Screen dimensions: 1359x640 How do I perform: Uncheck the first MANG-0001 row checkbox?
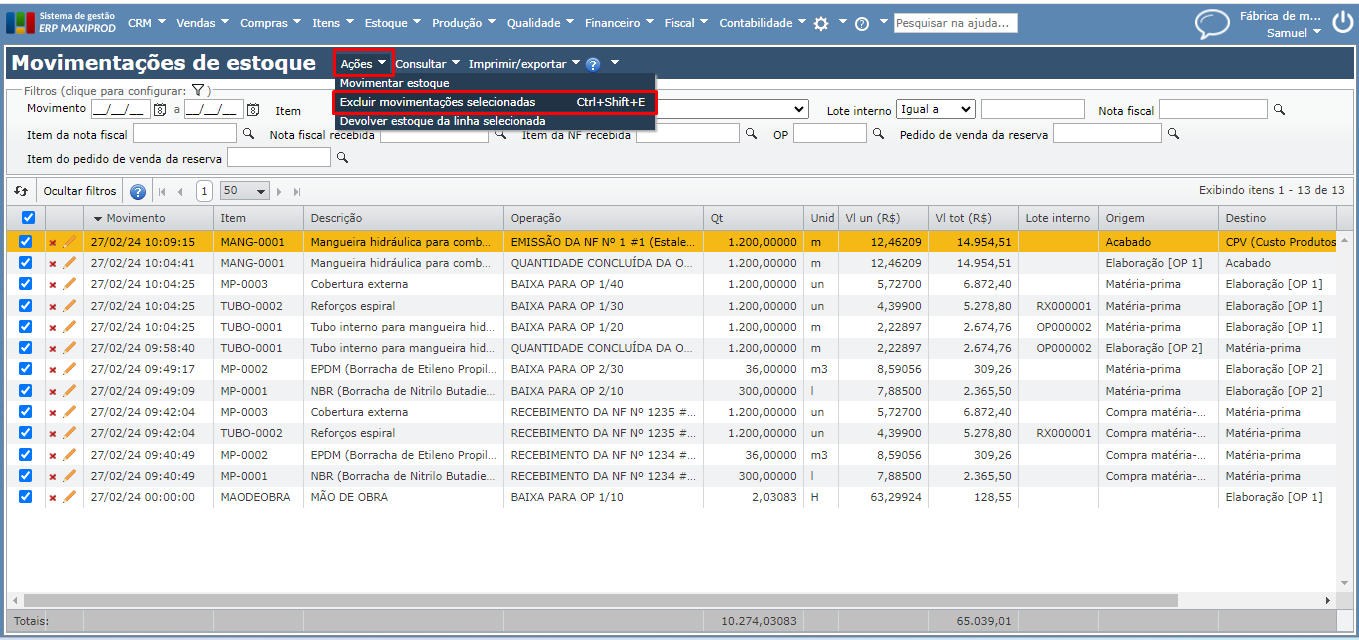(x=26, y=242)
